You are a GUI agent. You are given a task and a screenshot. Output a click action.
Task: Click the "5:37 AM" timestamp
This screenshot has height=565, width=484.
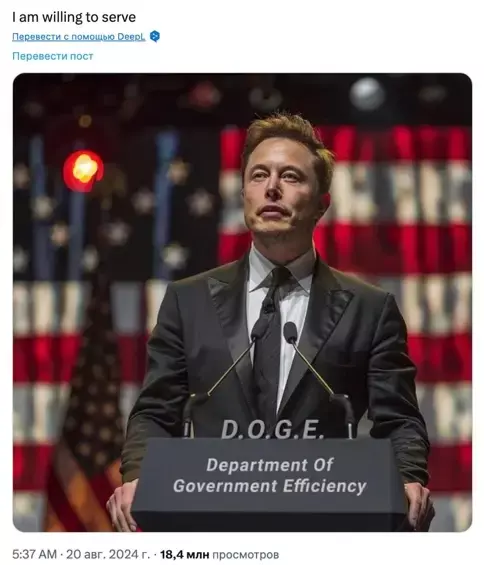coord(35,554)
